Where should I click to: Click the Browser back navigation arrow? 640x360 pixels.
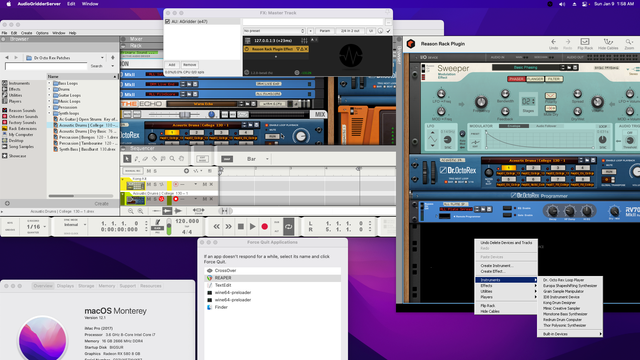(7, 58)
